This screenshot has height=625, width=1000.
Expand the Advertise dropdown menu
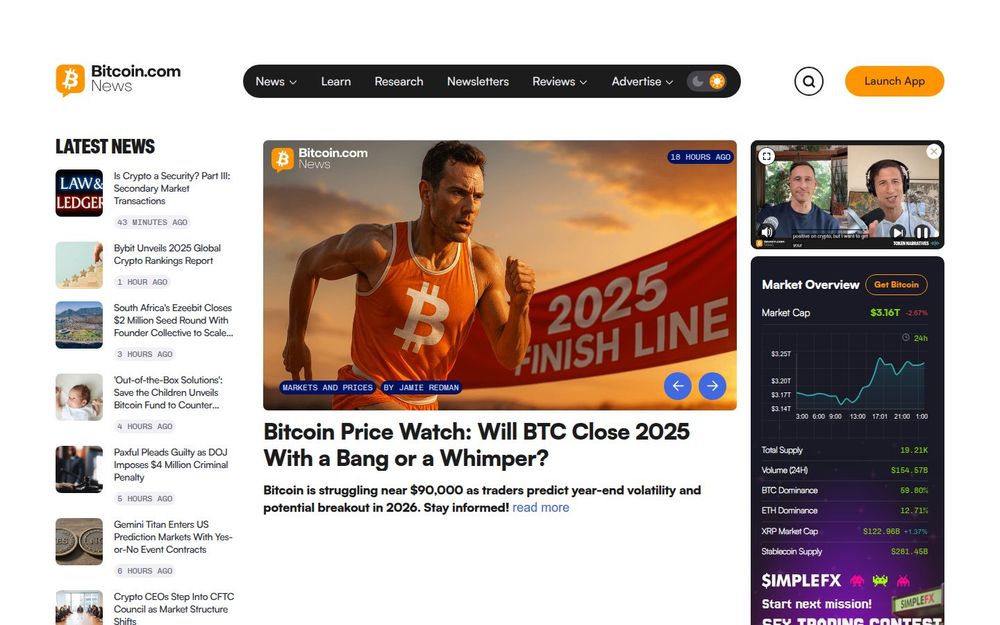(642, 82)
